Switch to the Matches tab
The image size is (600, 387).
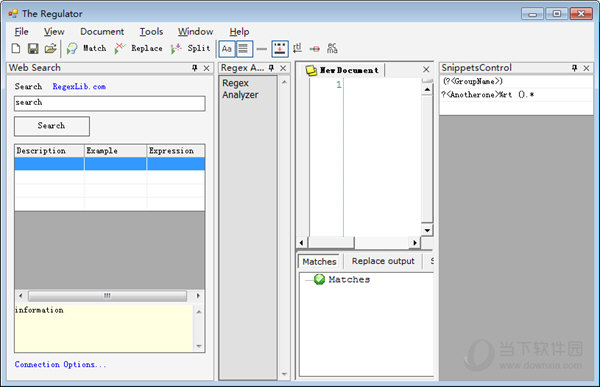tap(319, 261)
